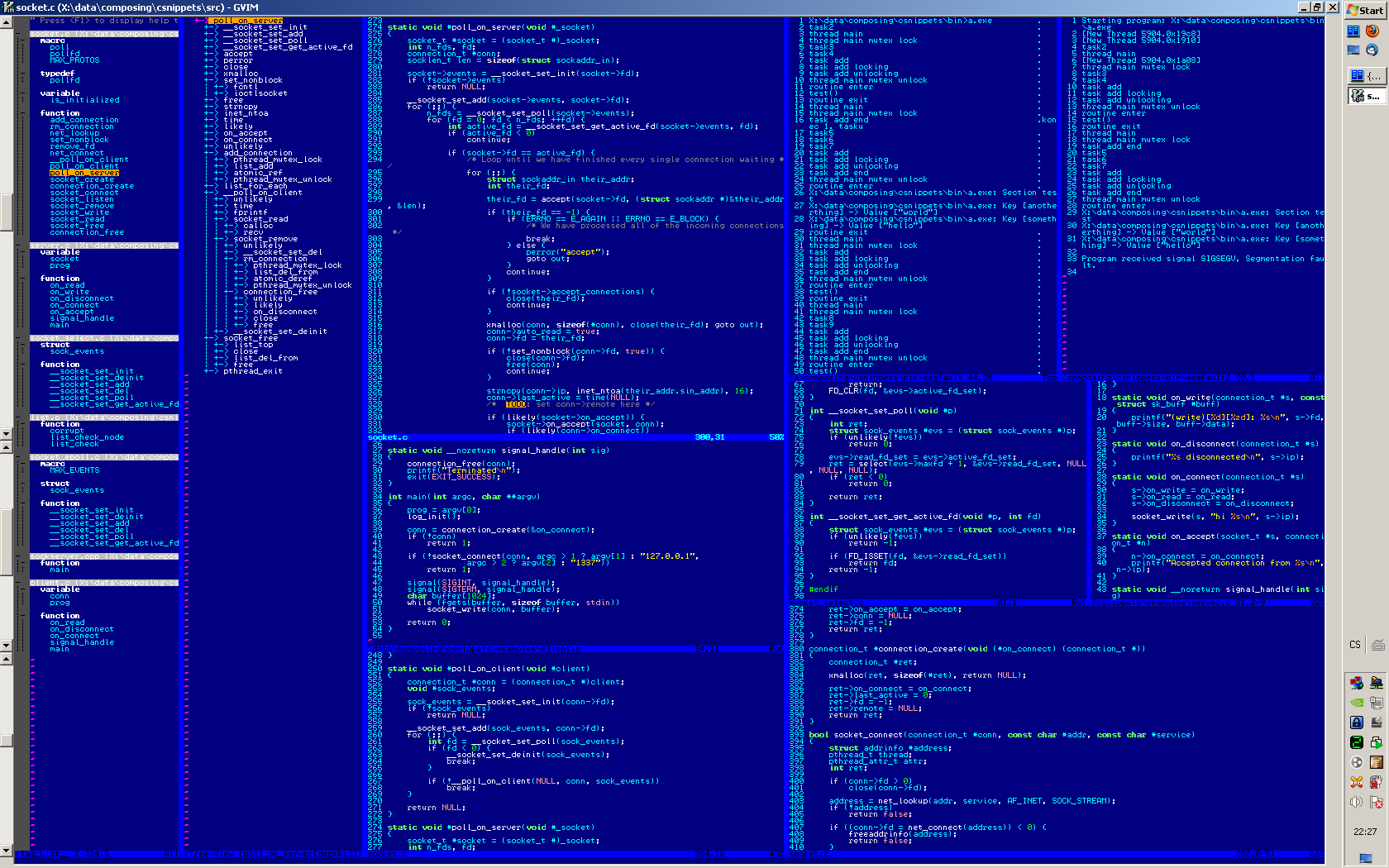Viewport: 1389px width, 868px height.
Task: Open the NVIDIA tray icon
Action: (1357, 703)
